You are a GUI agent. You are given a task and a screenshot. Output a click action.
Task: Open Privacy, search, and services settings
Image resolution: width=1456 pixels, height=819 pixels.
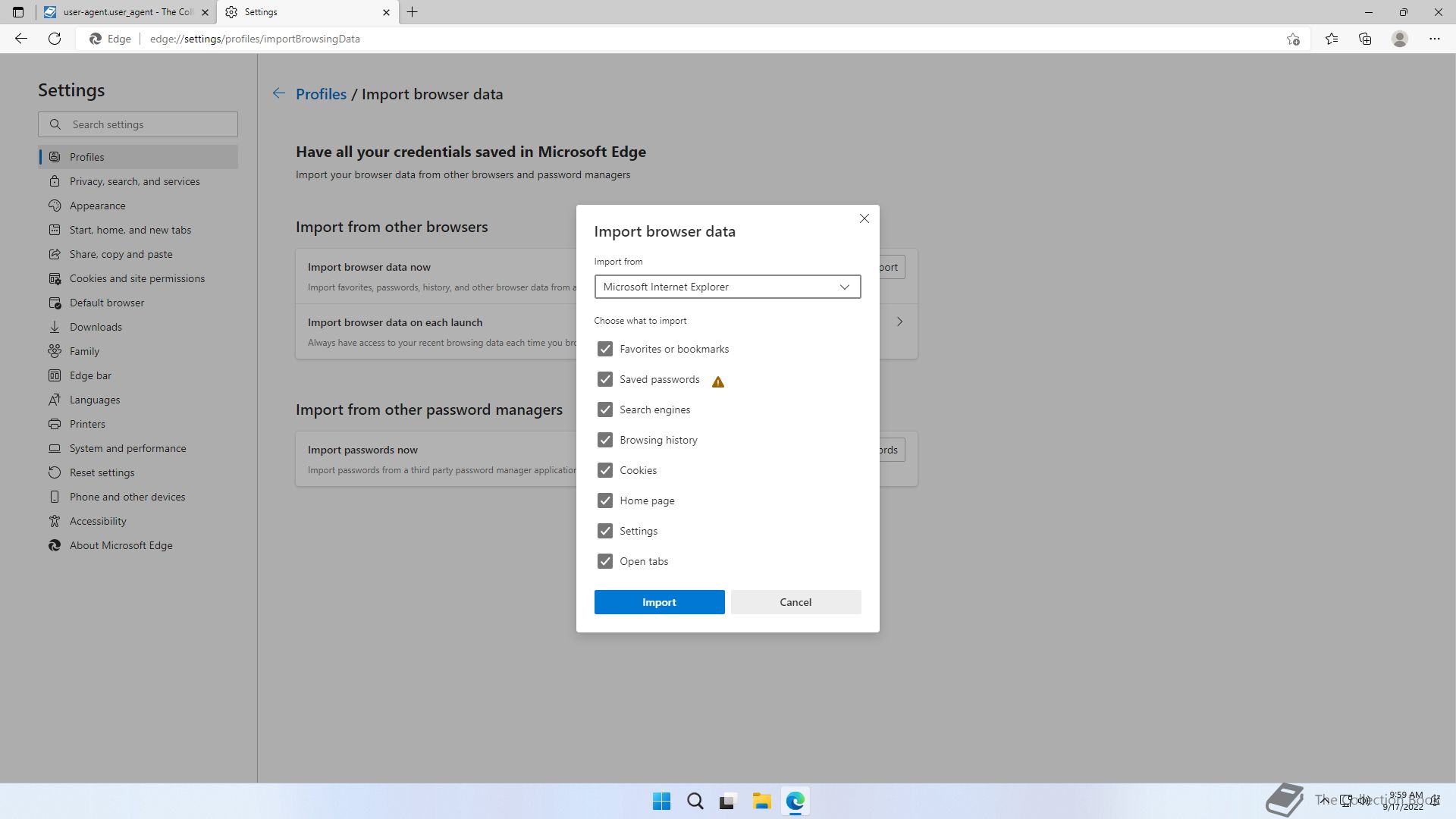[138, 181]
